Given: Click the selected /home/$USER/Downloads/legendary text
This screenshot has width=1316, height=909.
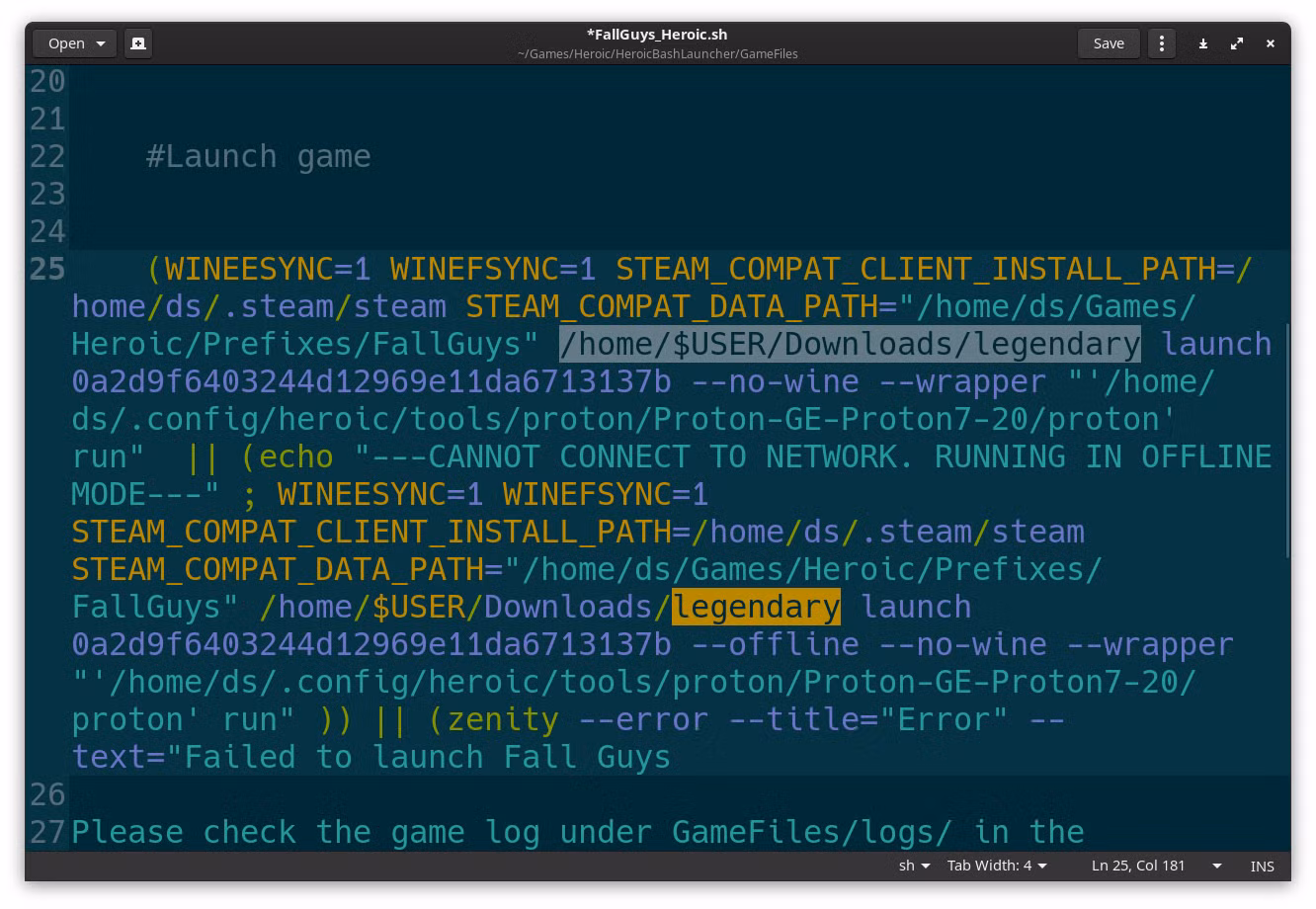Looking at the screenshot, I should tap(850, 344).
